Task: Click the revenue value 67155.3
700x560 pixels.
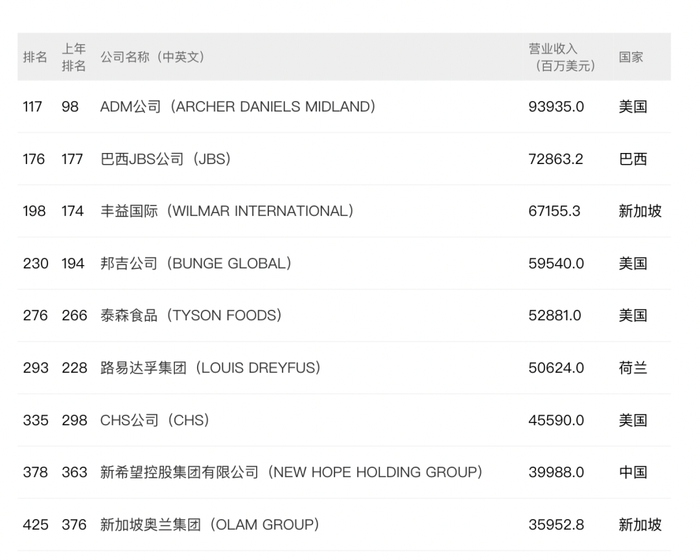Action: 555,211
